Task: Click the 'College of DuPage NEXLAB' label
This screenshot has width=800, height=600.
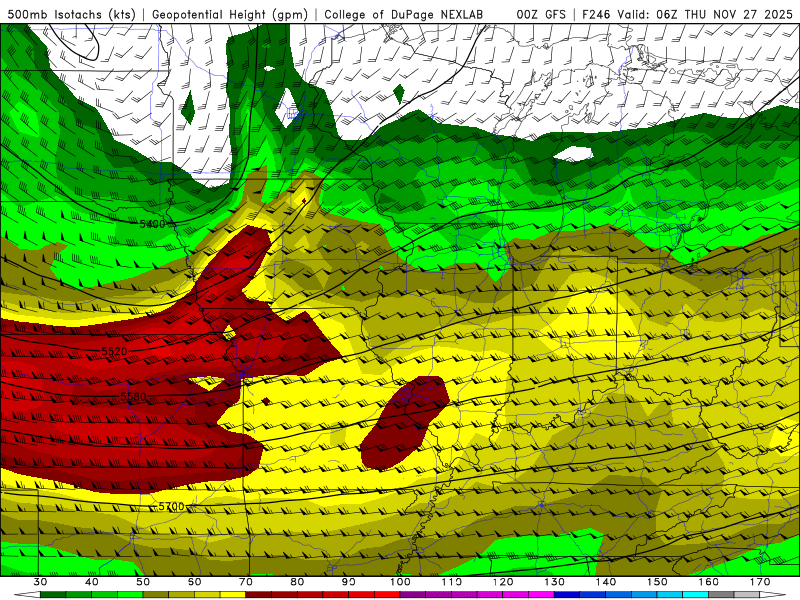Action: (x=404, y=14)
